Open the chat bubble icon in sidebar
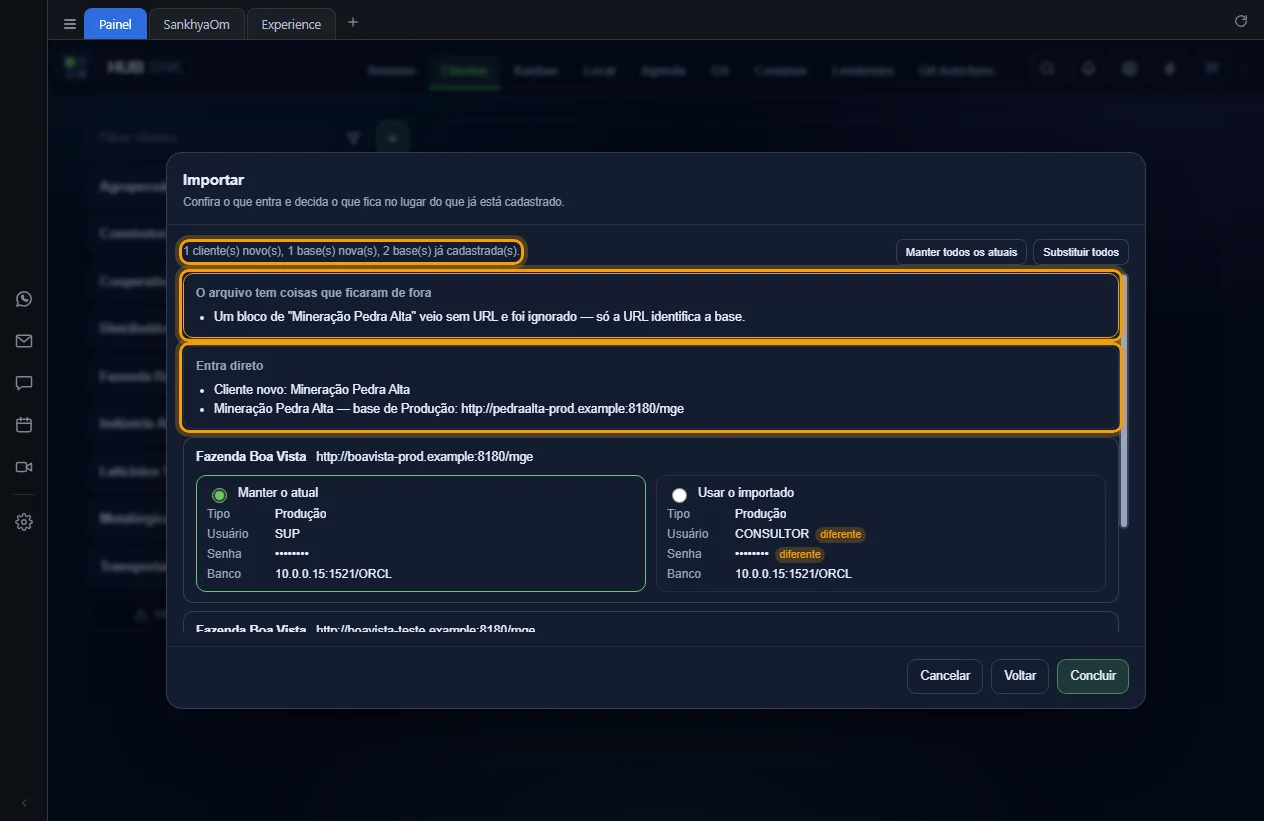Image resolution: width=1264 pixels, height=821 pixels. 24,383
